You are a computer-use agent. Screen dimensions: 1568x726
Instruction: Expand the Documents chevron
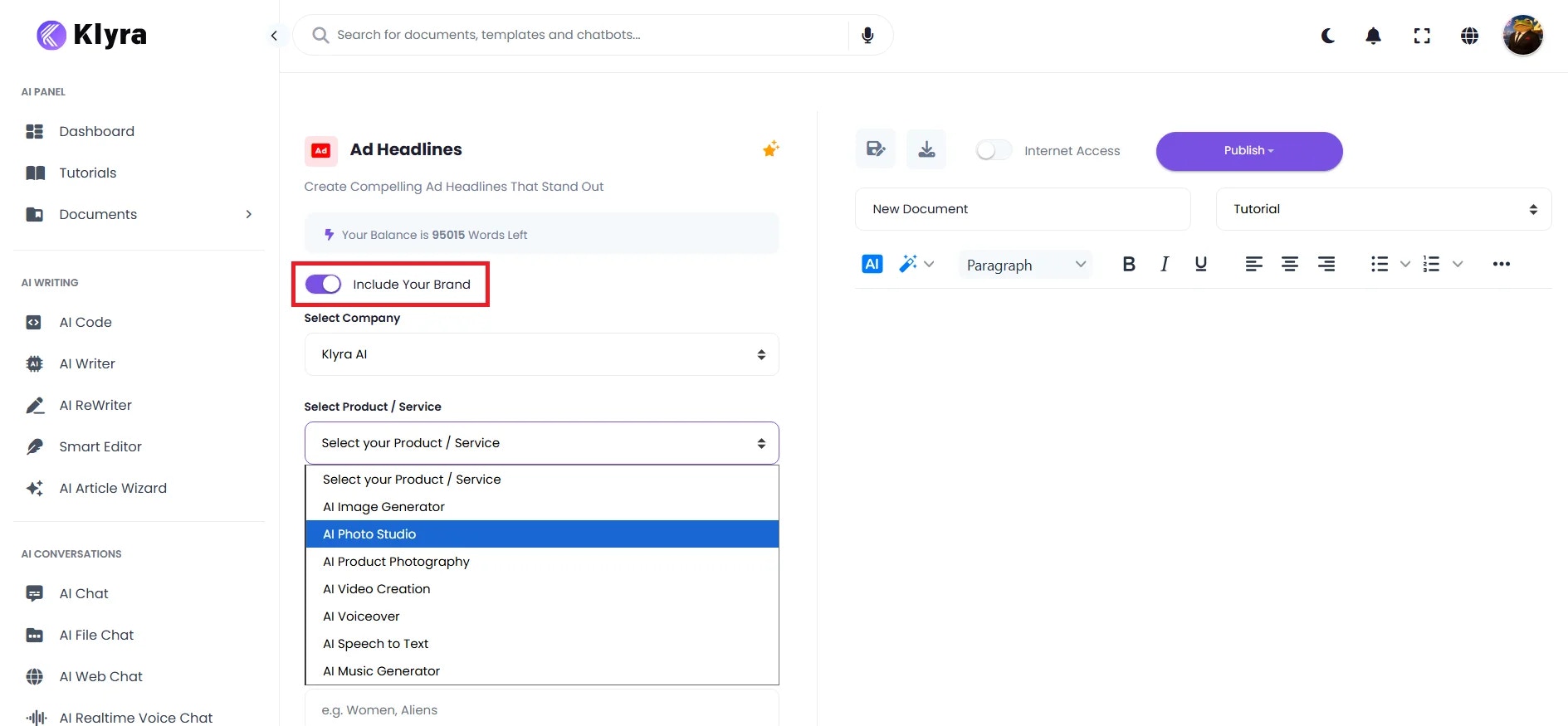[x=248, y=214]
